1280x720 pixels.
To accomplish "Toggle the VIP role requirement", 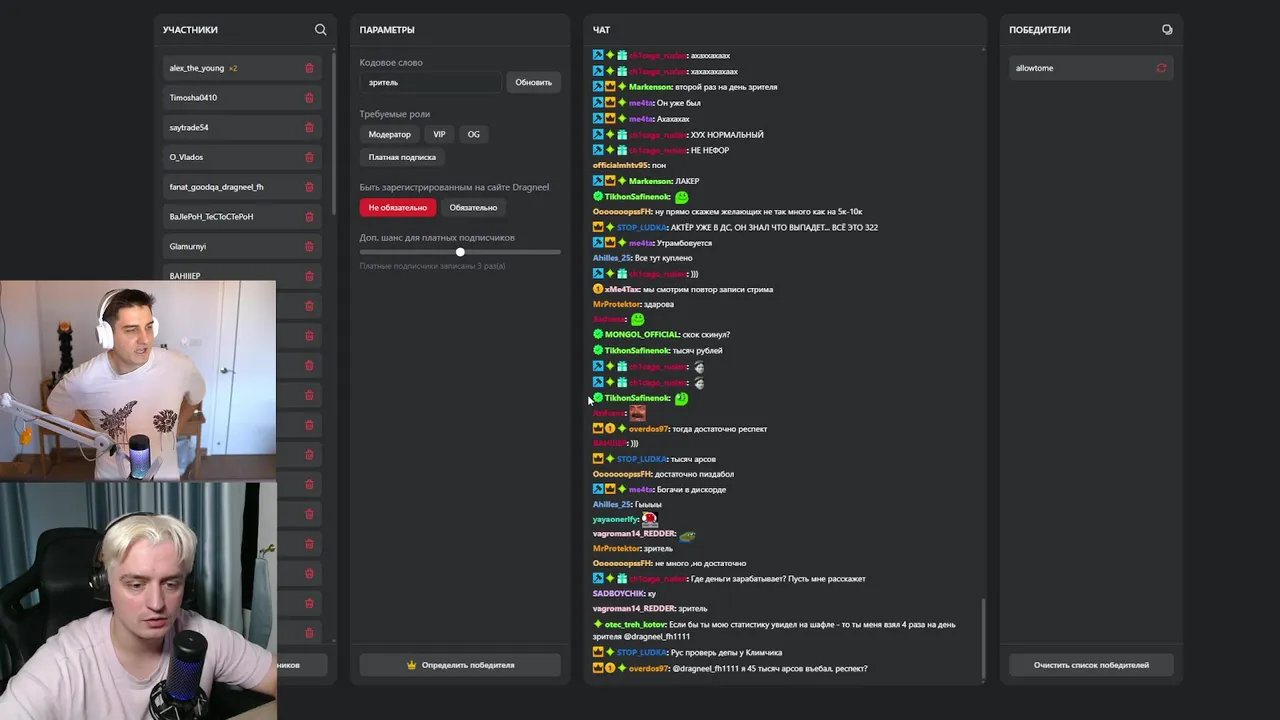I will [439, 134].
